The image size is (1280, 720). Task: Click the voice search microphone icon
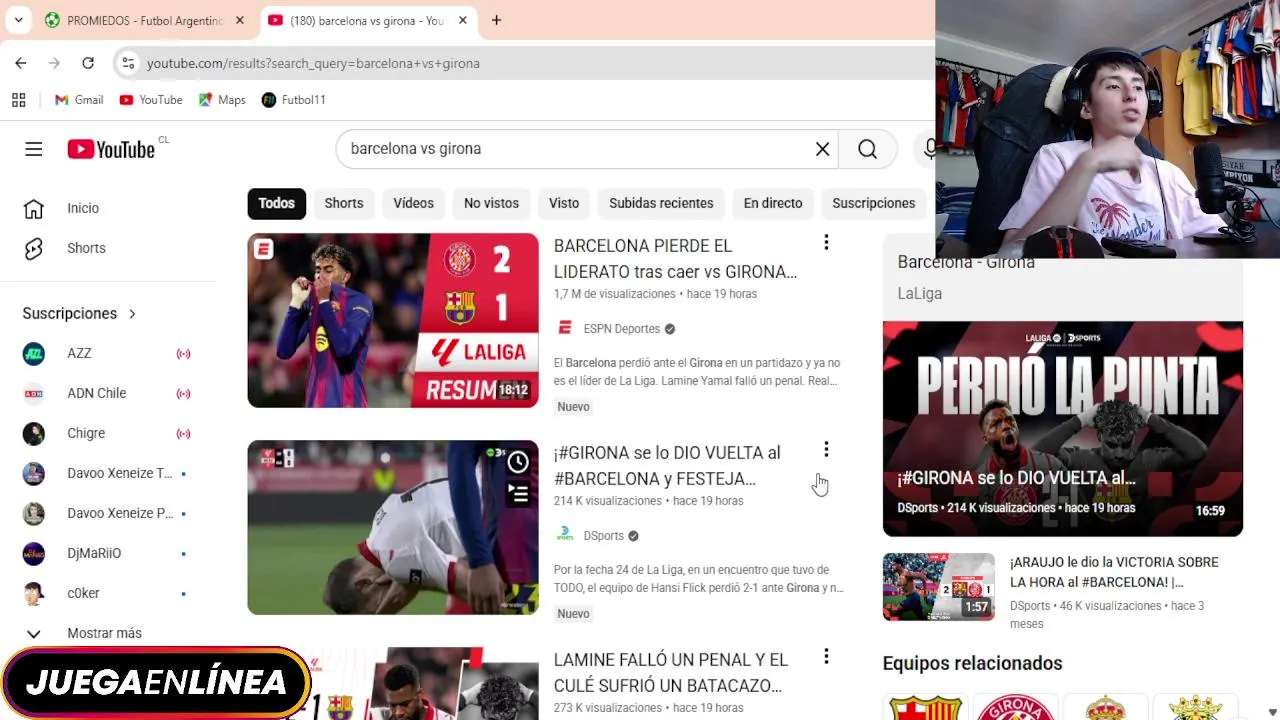[x=930, y=149]
